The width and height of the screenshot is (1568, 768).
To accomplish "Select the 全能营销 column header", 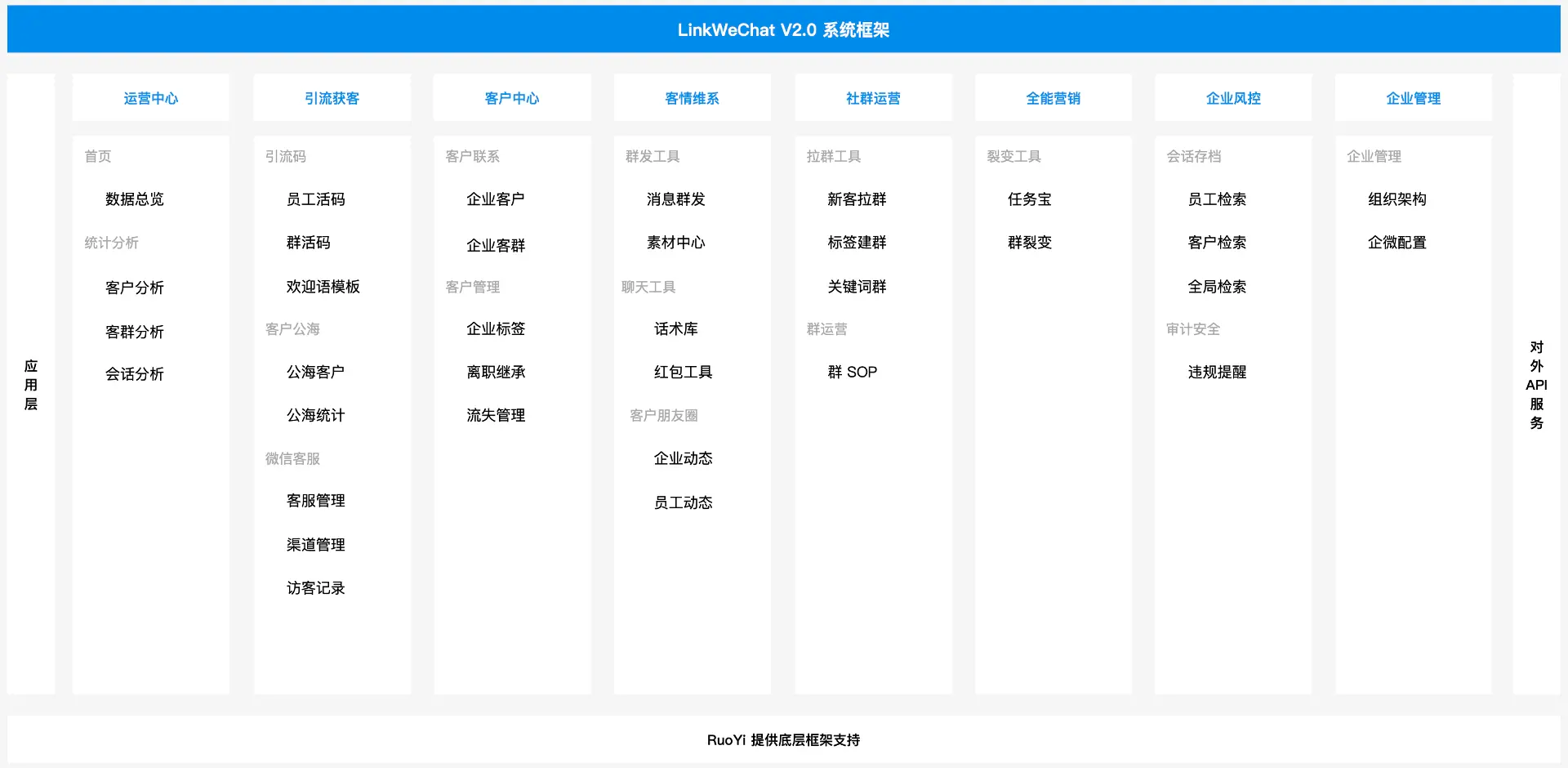I will [1053, 98].
